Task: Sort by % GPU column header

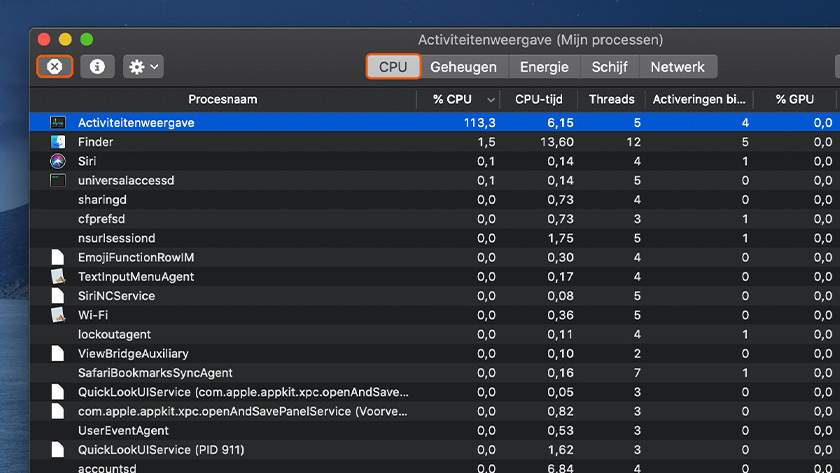Action: (795, 99)
